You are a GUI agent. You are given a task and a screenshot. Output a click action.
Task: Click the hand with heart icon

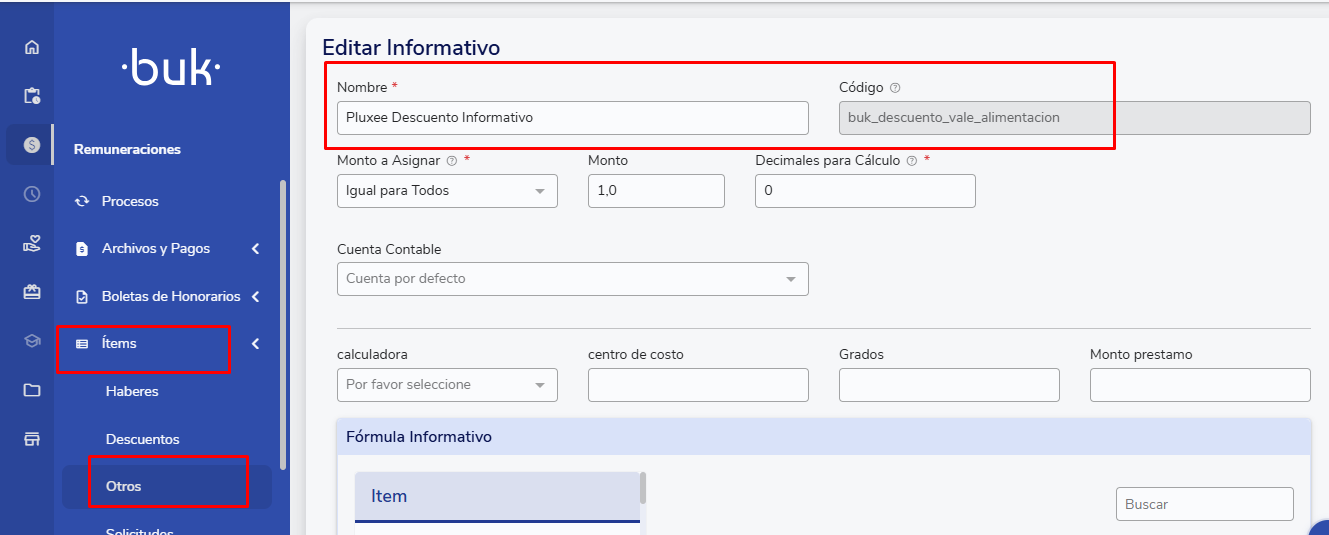32,243
